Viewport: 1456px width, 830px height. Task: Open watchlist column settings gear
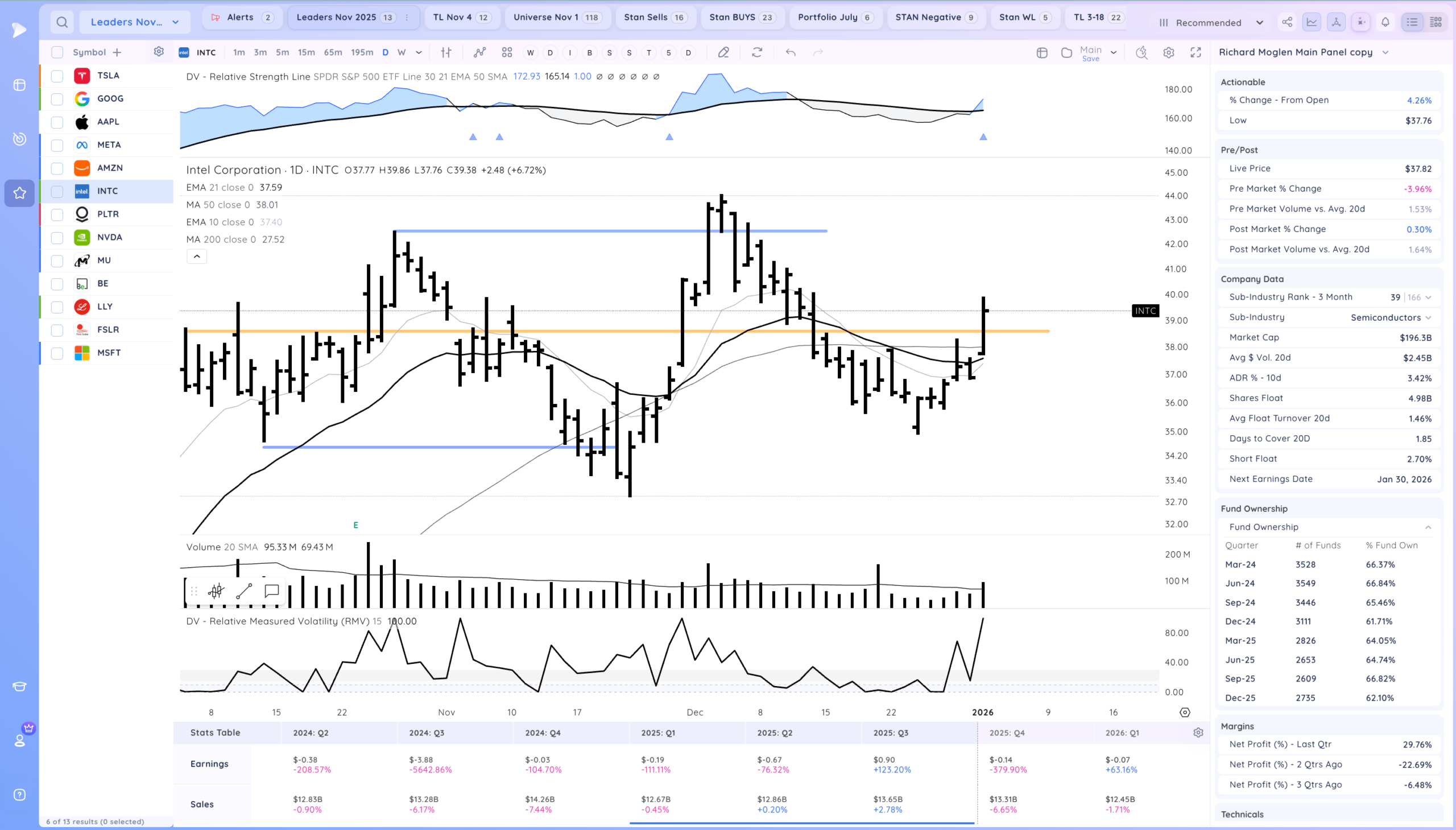click(x=159, y=52)
